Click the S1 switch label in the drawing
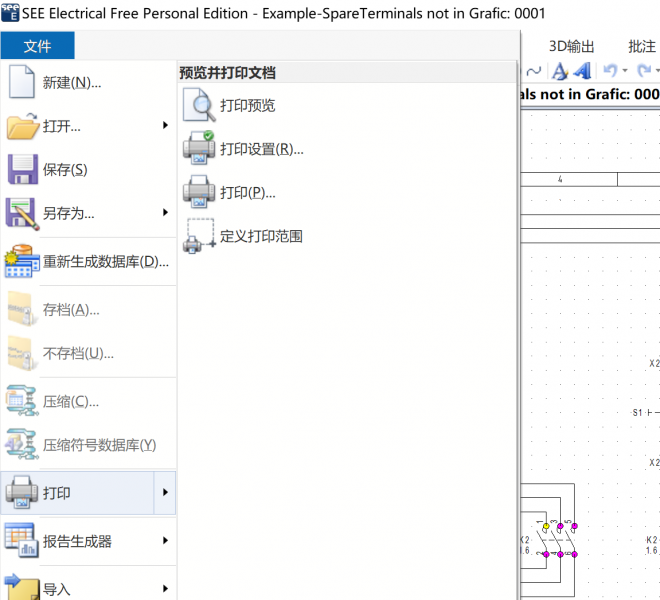660x600 pixels. pyautogui.click(x=637, y=413)
